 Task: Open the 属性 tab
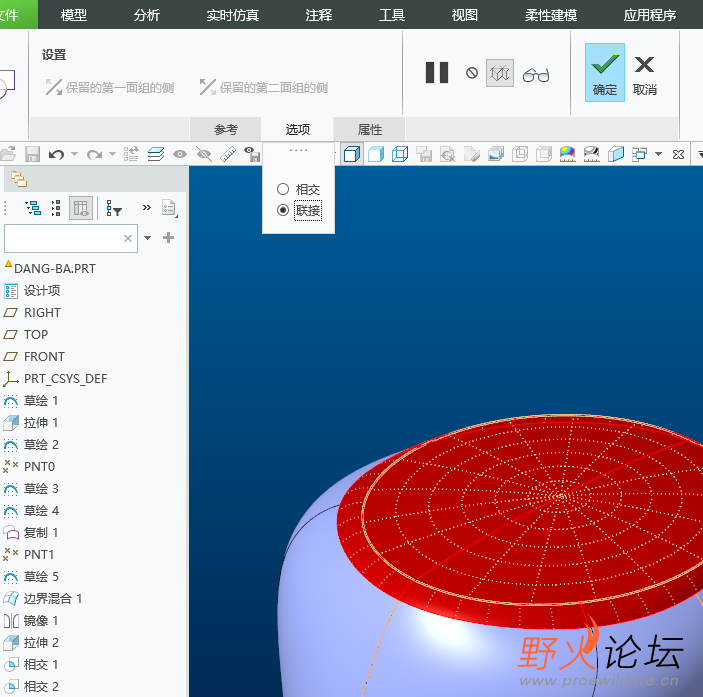coord(370,130)
